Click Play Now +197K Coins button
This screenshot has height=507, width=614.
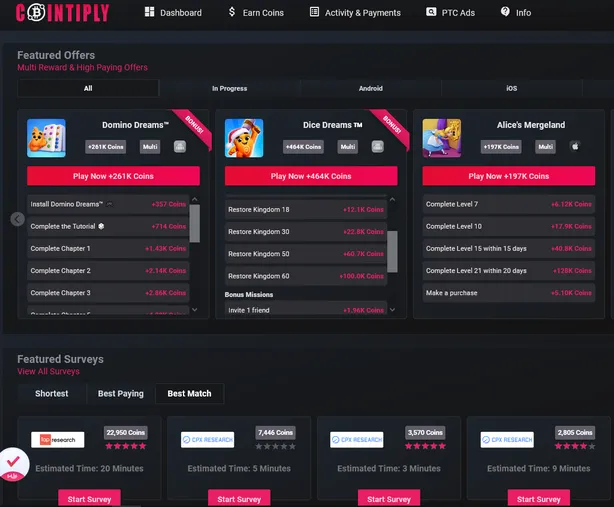(509, 176)
